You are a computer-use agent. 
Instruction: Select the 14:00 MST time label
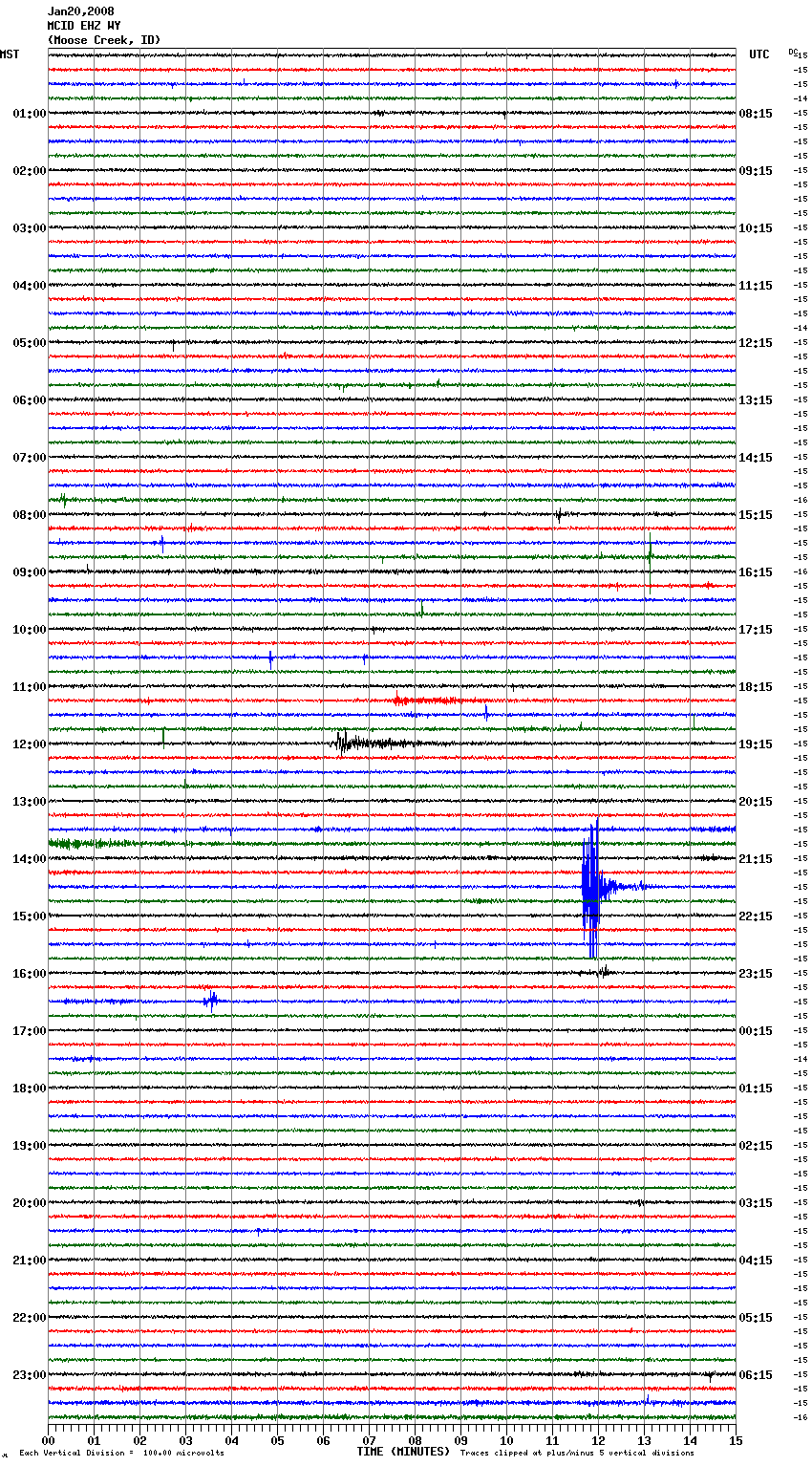click(x=30, y=859)
